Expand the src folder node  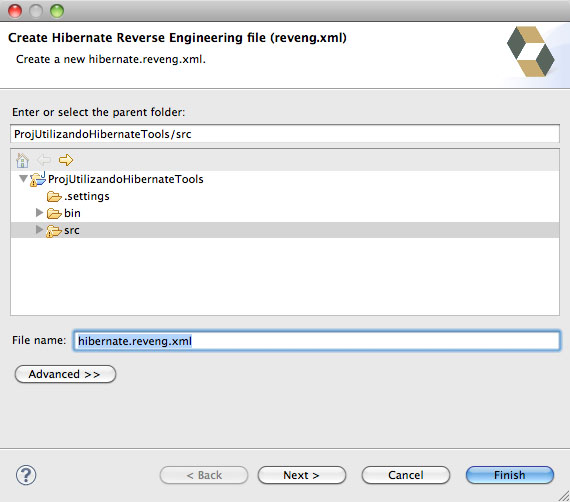(39, 230)
